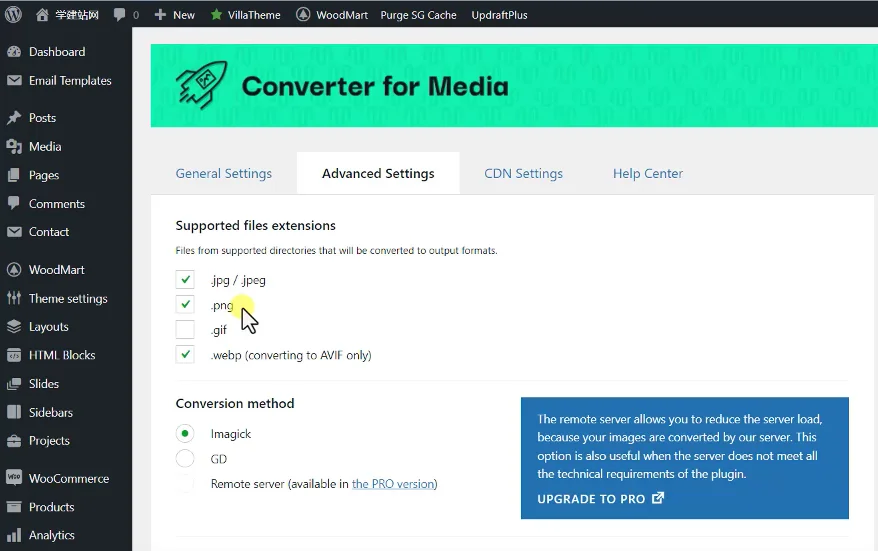Open the New content menu

click(x=175, y=15)
